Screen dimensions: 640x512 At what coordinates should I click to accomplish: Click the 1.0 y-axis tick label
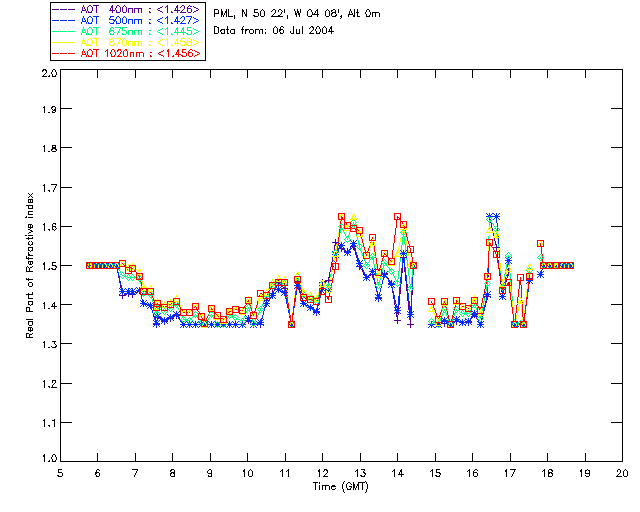49,459
